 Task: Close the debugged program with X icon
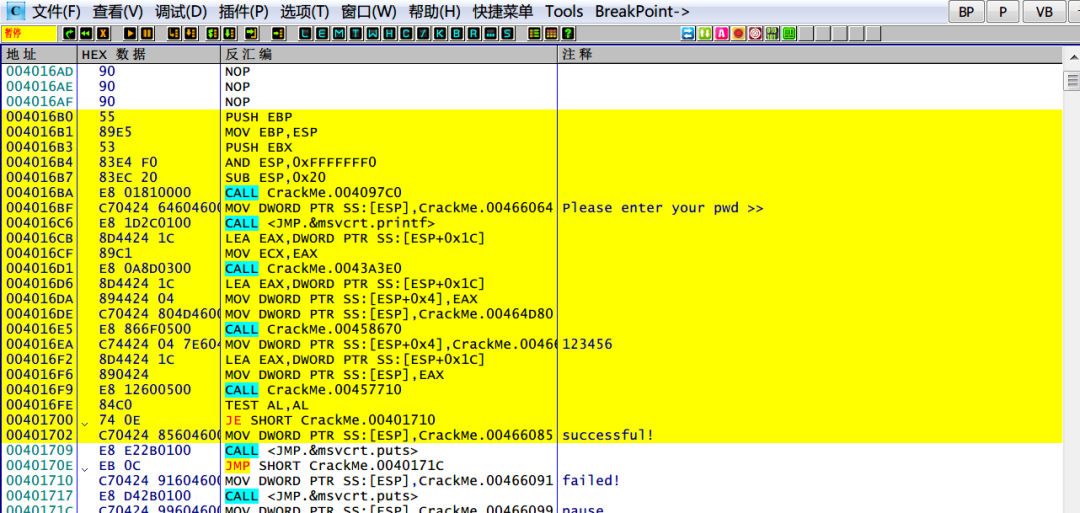click(103, 33)
